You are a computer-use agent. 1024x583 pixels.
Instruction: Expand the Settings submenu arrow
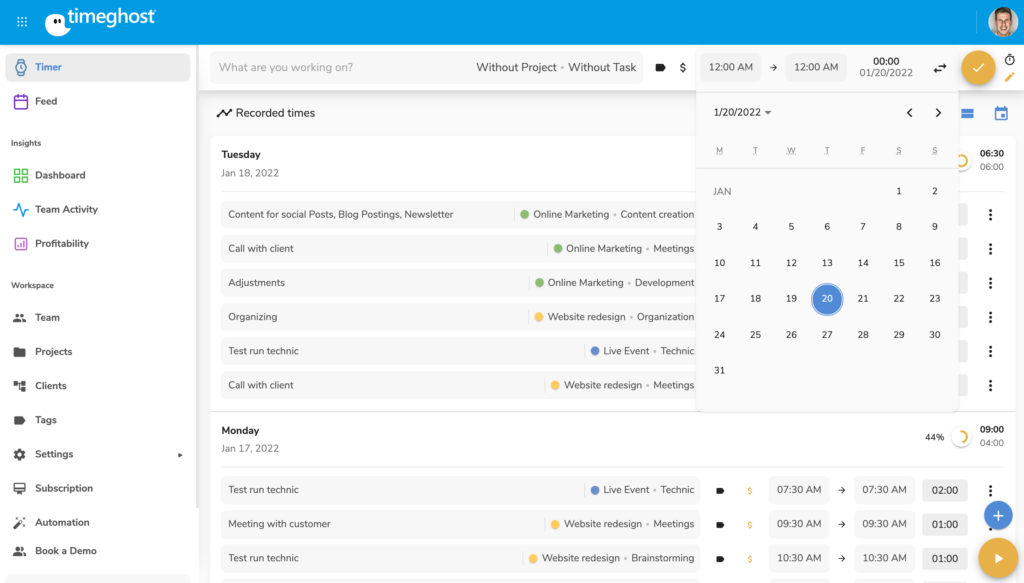click(x=181, y=455)
